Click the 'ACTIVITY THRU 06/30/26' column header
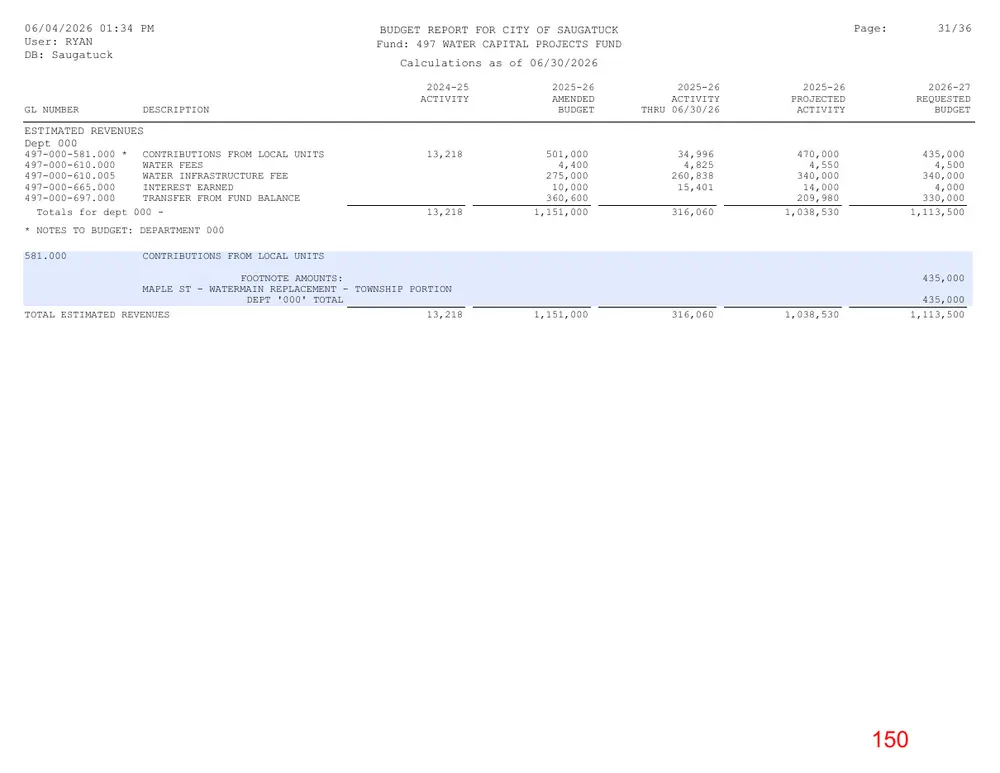This screenshot has width=1000, height=773. (x=680, y=105)
